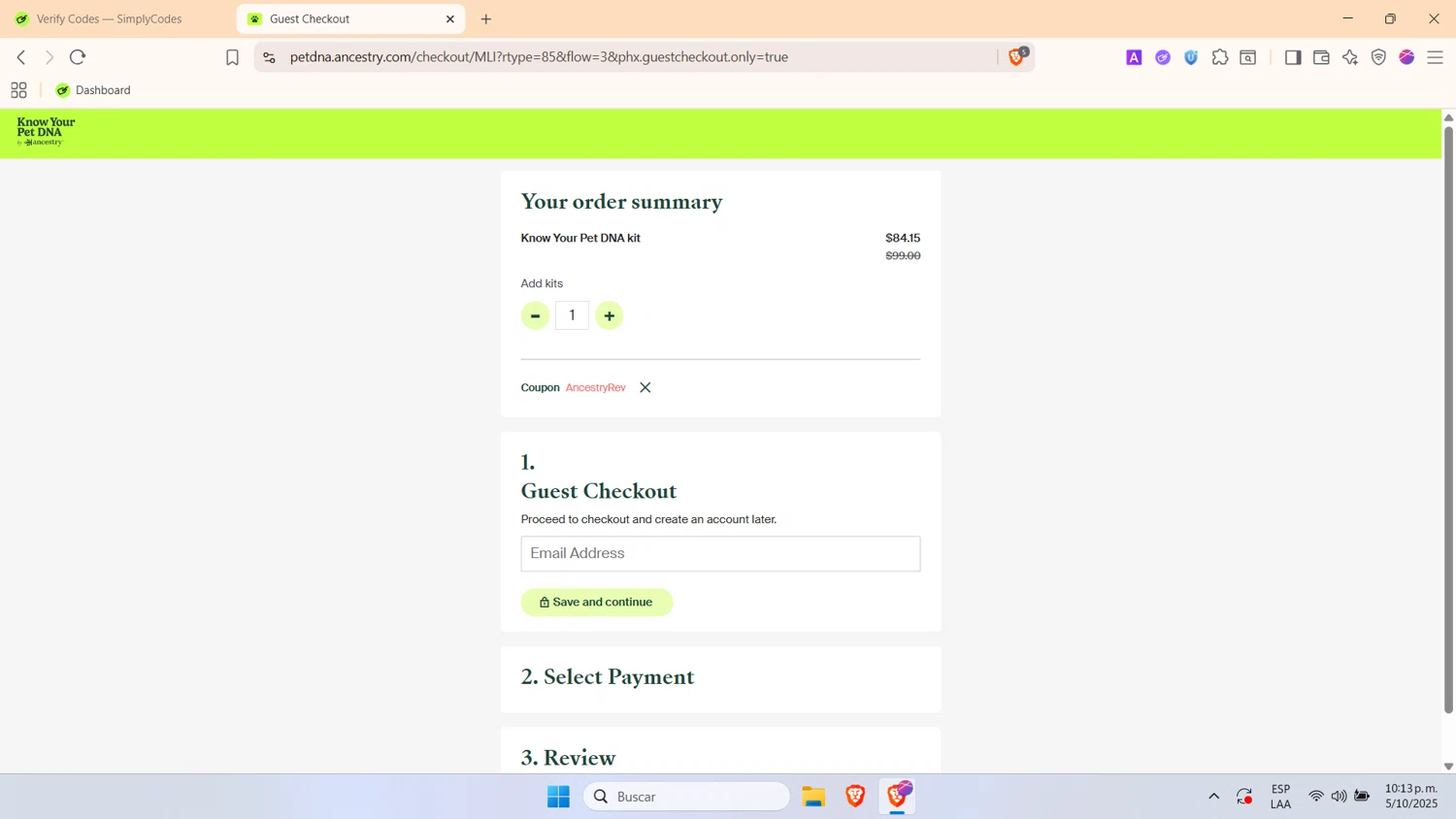Click the AncestryRev coupon code text
Image resolution: width=1456 pixels, height=819 pixels.
[595, 387]
